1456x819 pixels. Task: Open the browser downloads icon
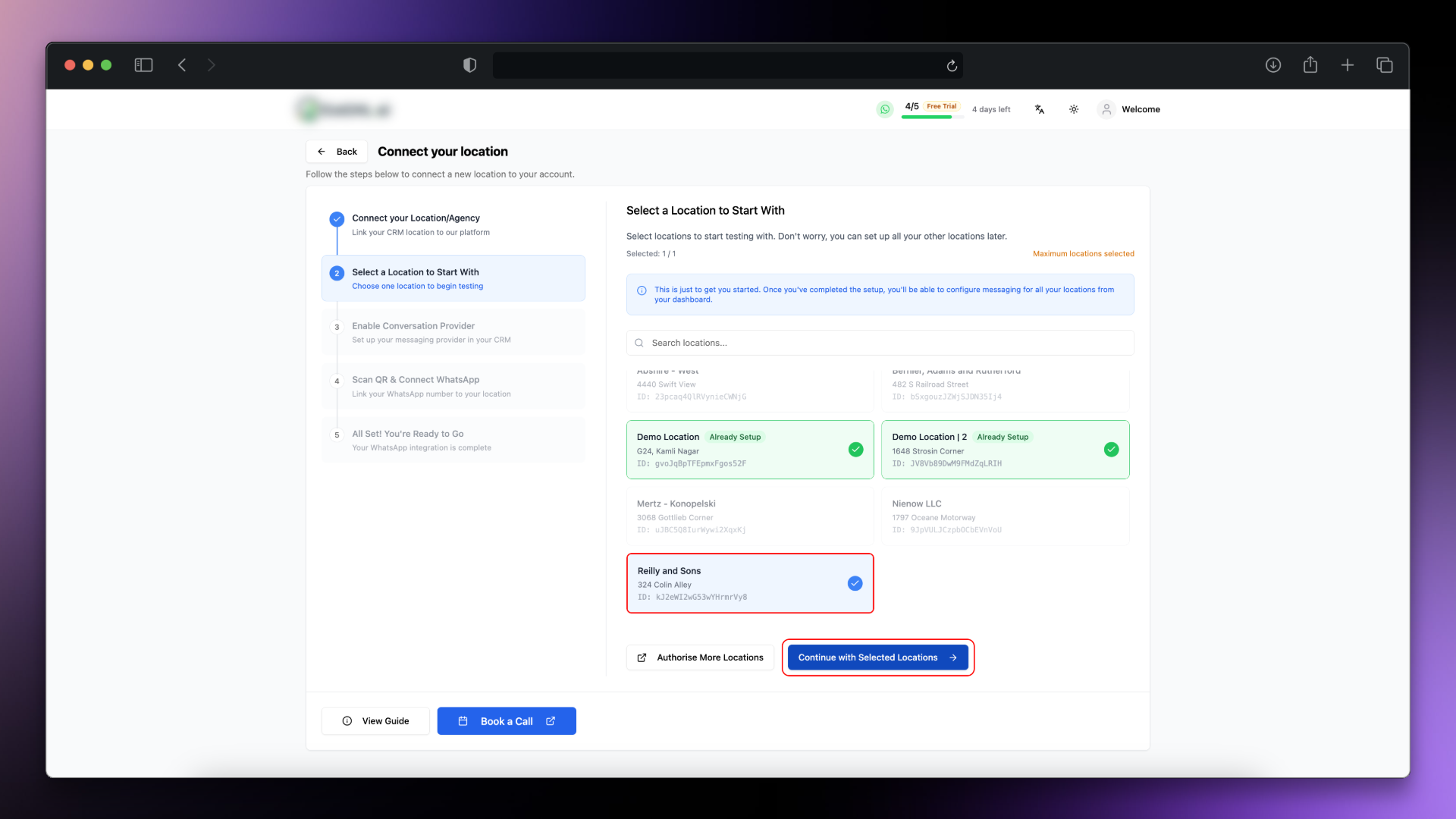[1273, 65]
